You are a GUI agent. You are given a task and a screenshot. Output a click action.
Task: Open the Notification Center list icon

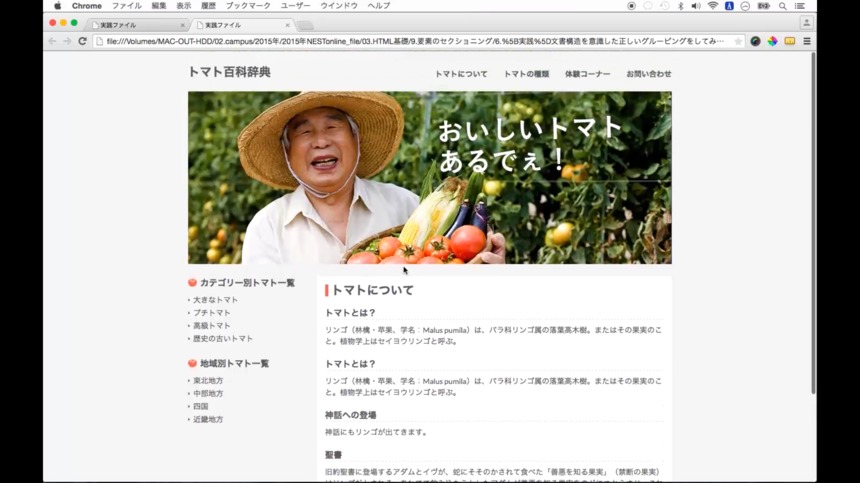tap(800, 6)
